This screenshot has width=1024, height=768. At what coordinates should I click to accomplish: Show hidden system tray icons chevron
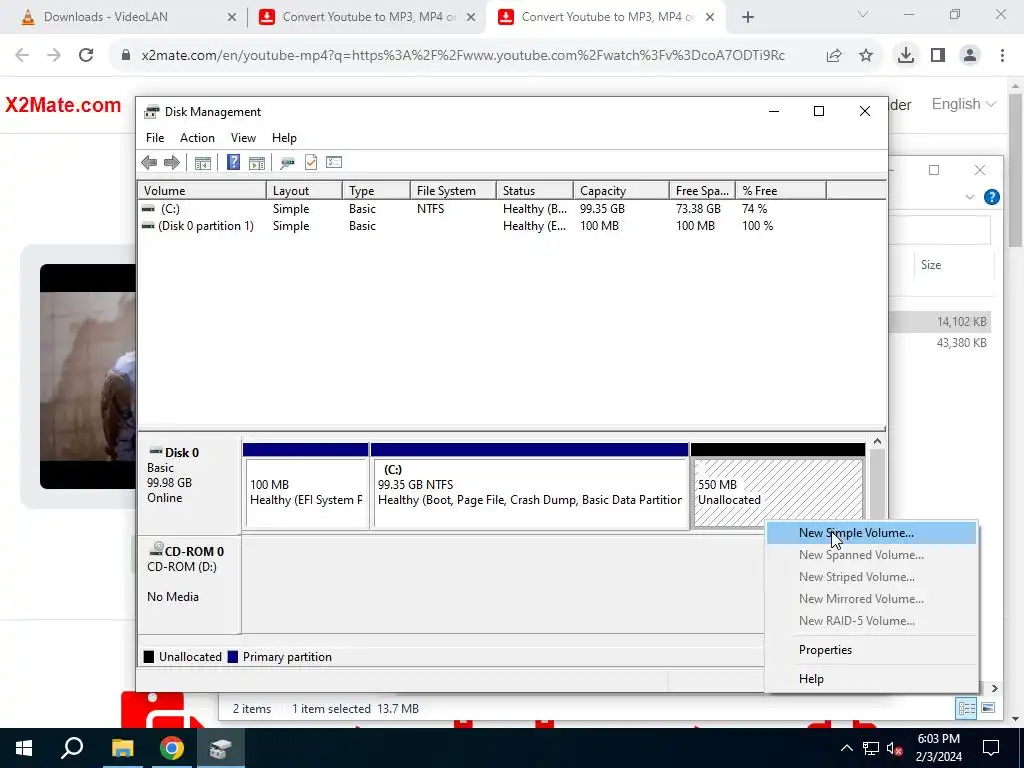[x=846, y=748]
